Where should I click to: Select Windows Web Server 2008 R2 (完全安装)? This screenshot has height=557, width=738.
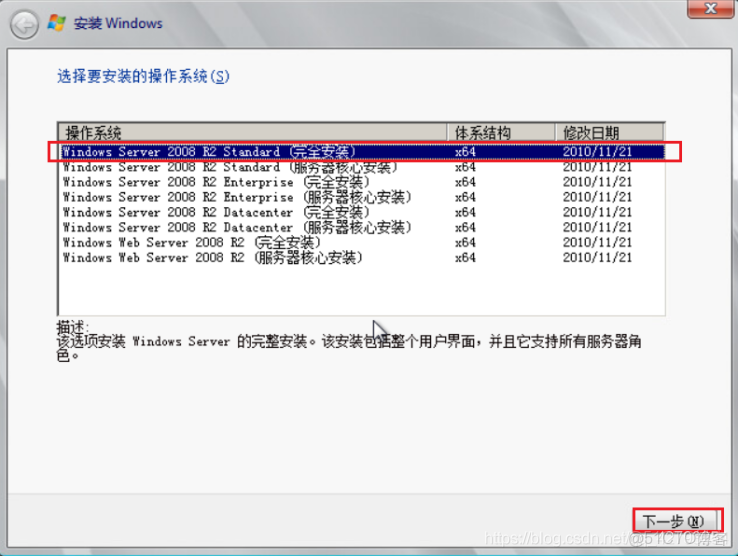pos(362,242)
